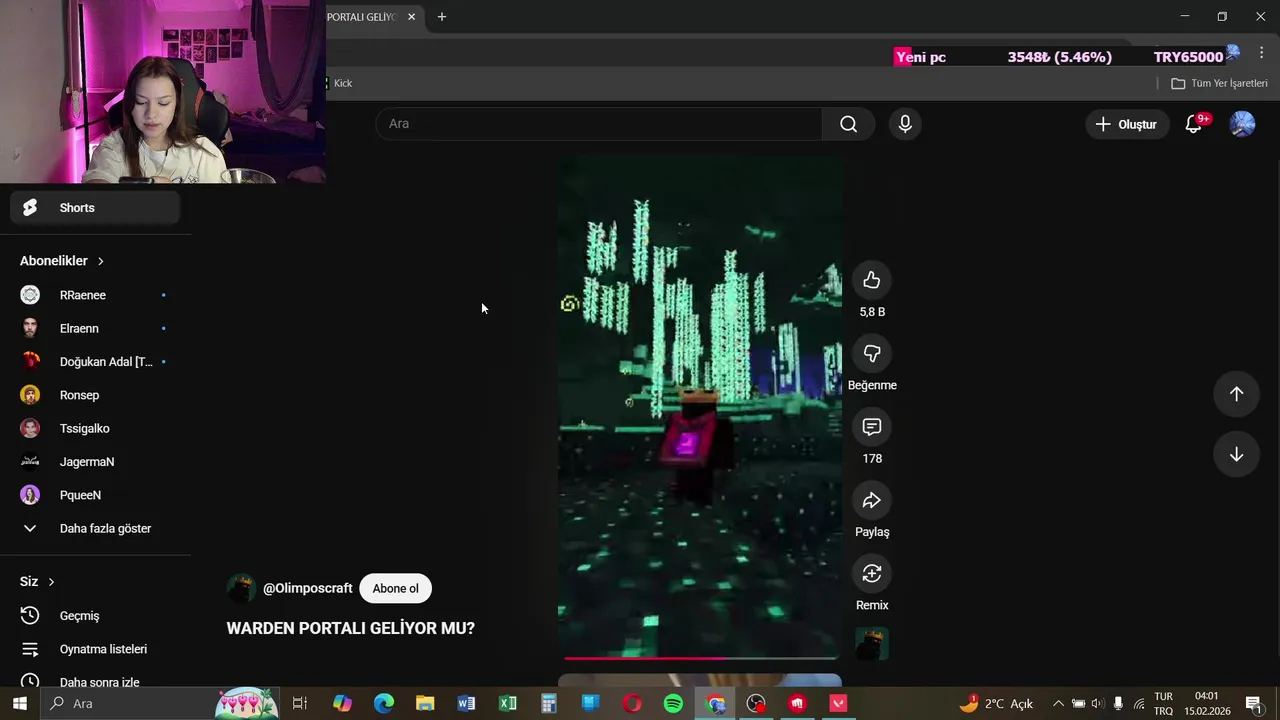Image resolution: width=1280 pixels, height=720 pixels.
Task: Show hidden system tray icons
Action: coord(1058,704)
